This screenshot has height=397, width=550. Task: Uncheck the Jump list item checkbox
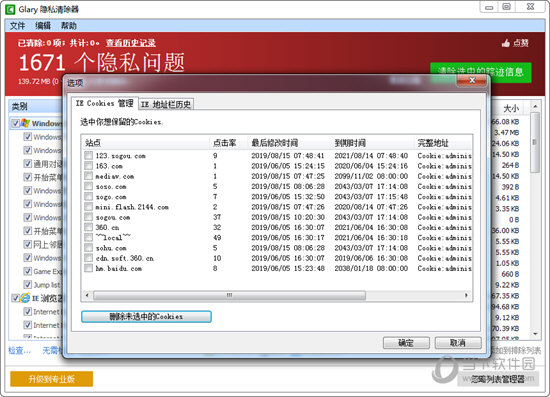[27, 284]
